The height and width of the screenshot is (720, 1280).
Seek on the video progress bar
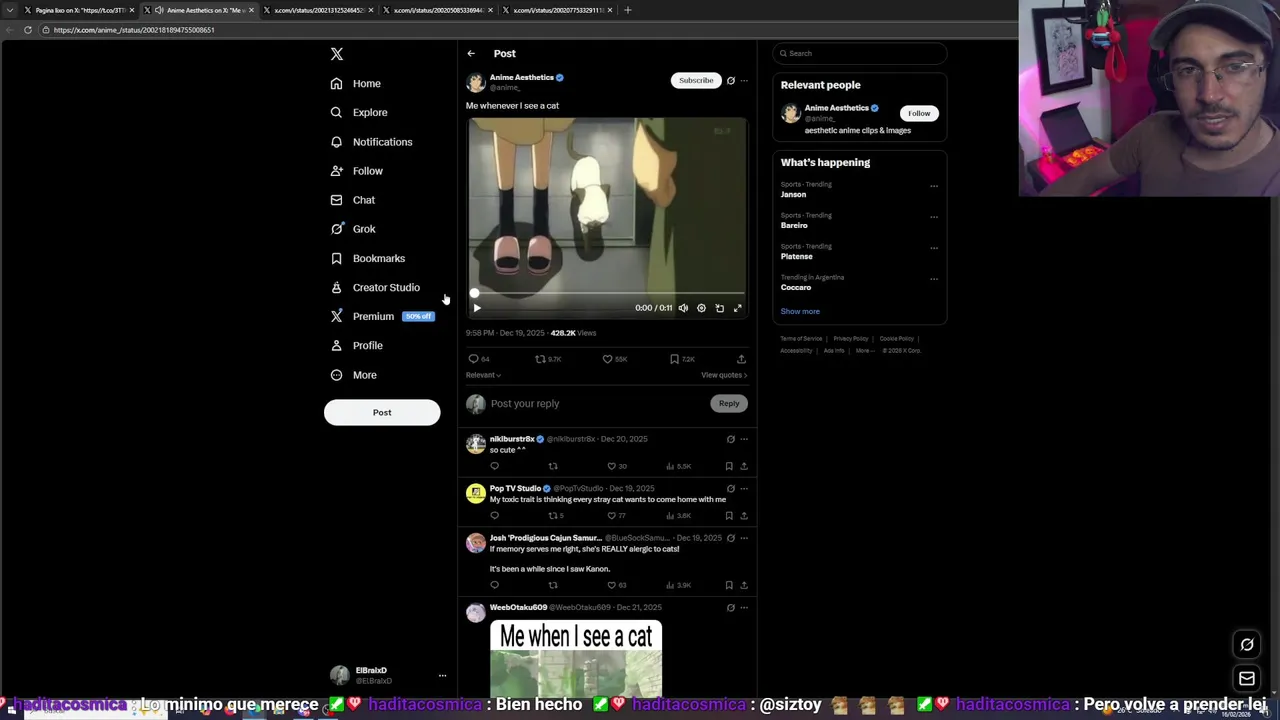coord(607,293)
